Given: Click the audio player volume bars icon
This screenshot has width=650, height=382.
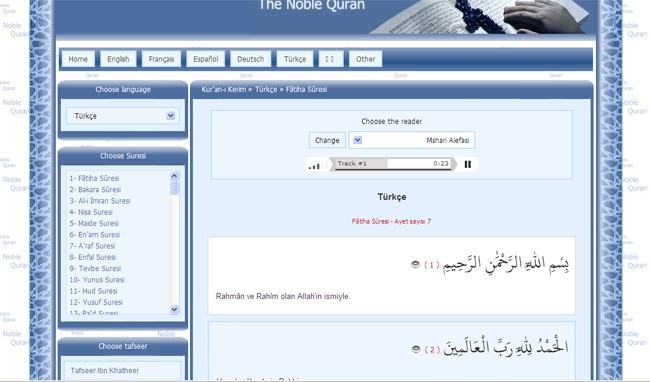Looking at the screenshot, I should 314,165.
